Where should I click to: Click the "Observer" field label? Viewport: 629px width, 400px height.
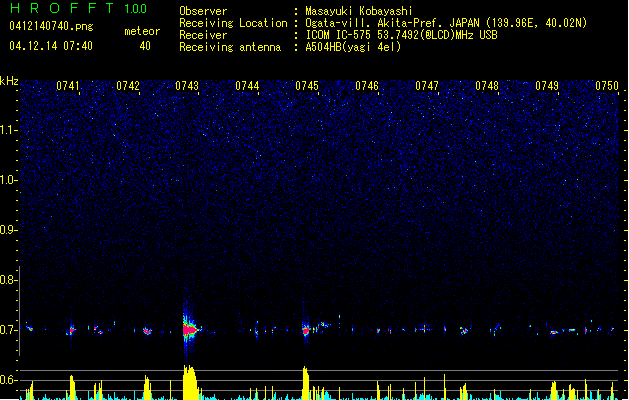point(203,11)
